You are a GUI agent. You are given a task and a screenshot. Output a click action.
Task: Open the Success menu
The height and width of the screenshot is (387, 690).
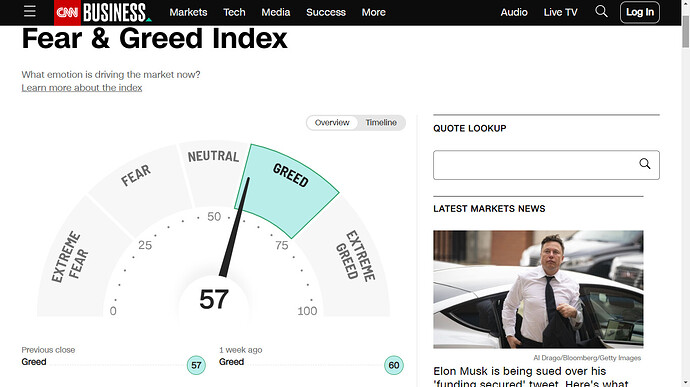(326, 12)
